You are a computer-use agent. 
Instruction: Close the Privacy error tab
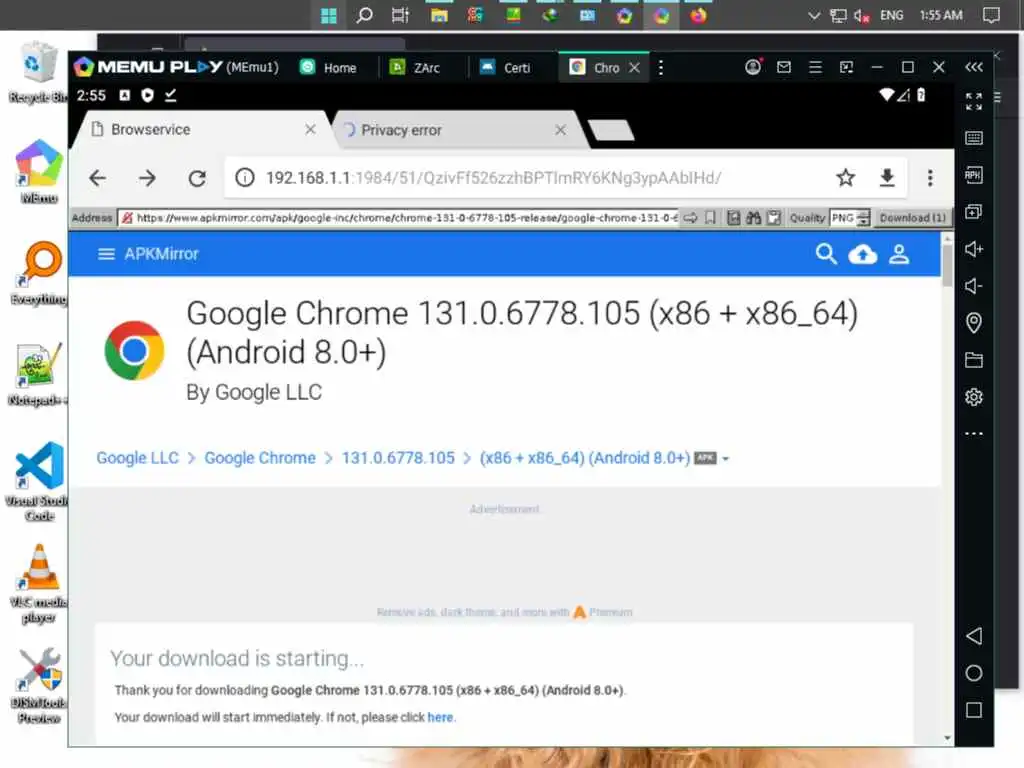click(x=560, y=130)
